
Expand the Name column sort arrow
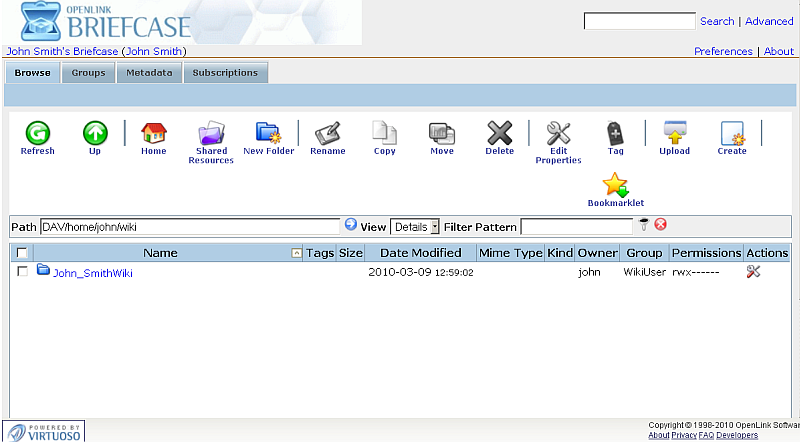click(296, 253)
